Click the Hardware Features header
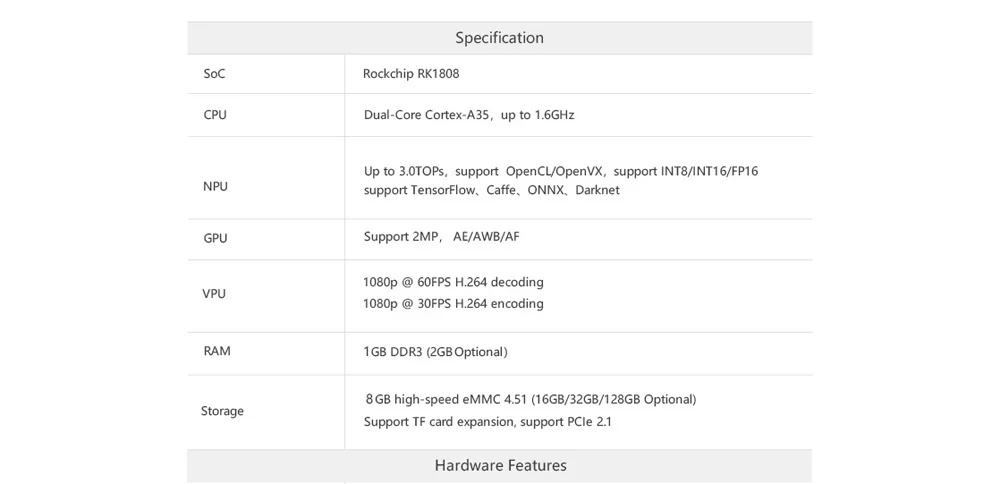The height and width of the screenshot is (484, 1000). pyautogui.click(x=500, y=465)
